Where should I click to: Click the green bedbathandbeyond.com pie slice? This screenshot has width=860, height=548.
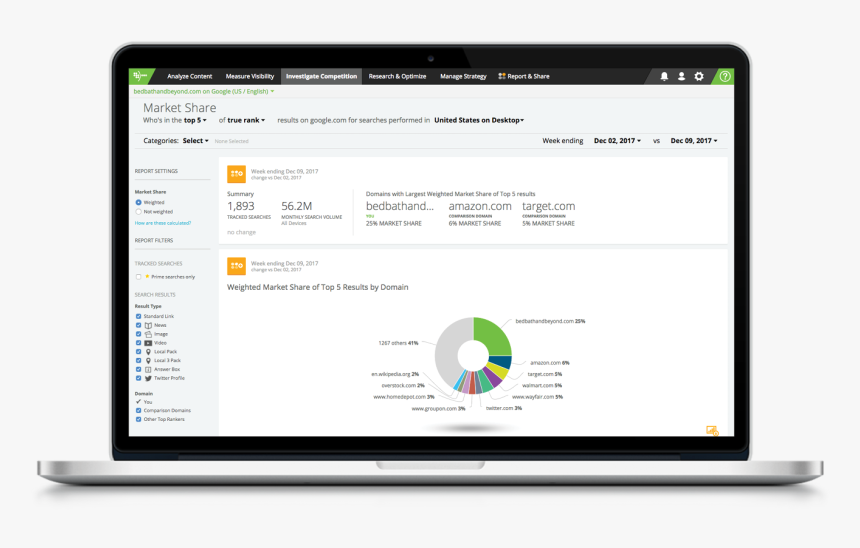click(494, 335)
